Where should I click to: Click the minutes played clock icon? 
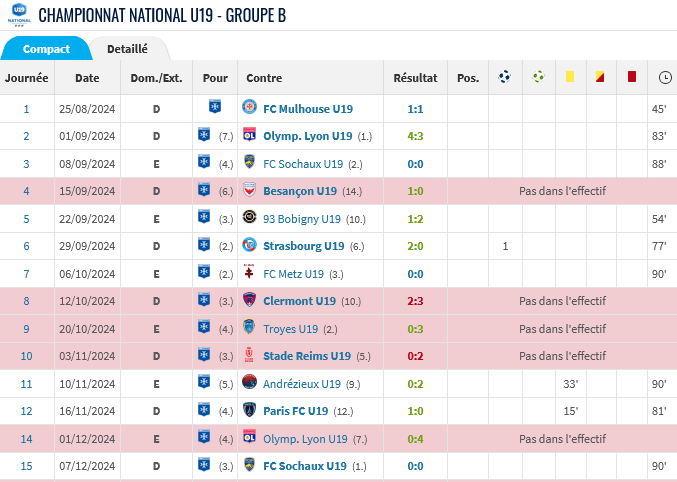(x=665, y=77)
